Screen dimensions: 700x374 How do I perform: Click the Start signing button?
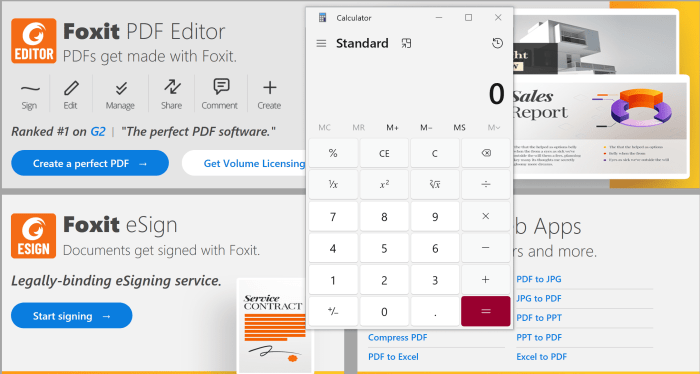point(71,316)
